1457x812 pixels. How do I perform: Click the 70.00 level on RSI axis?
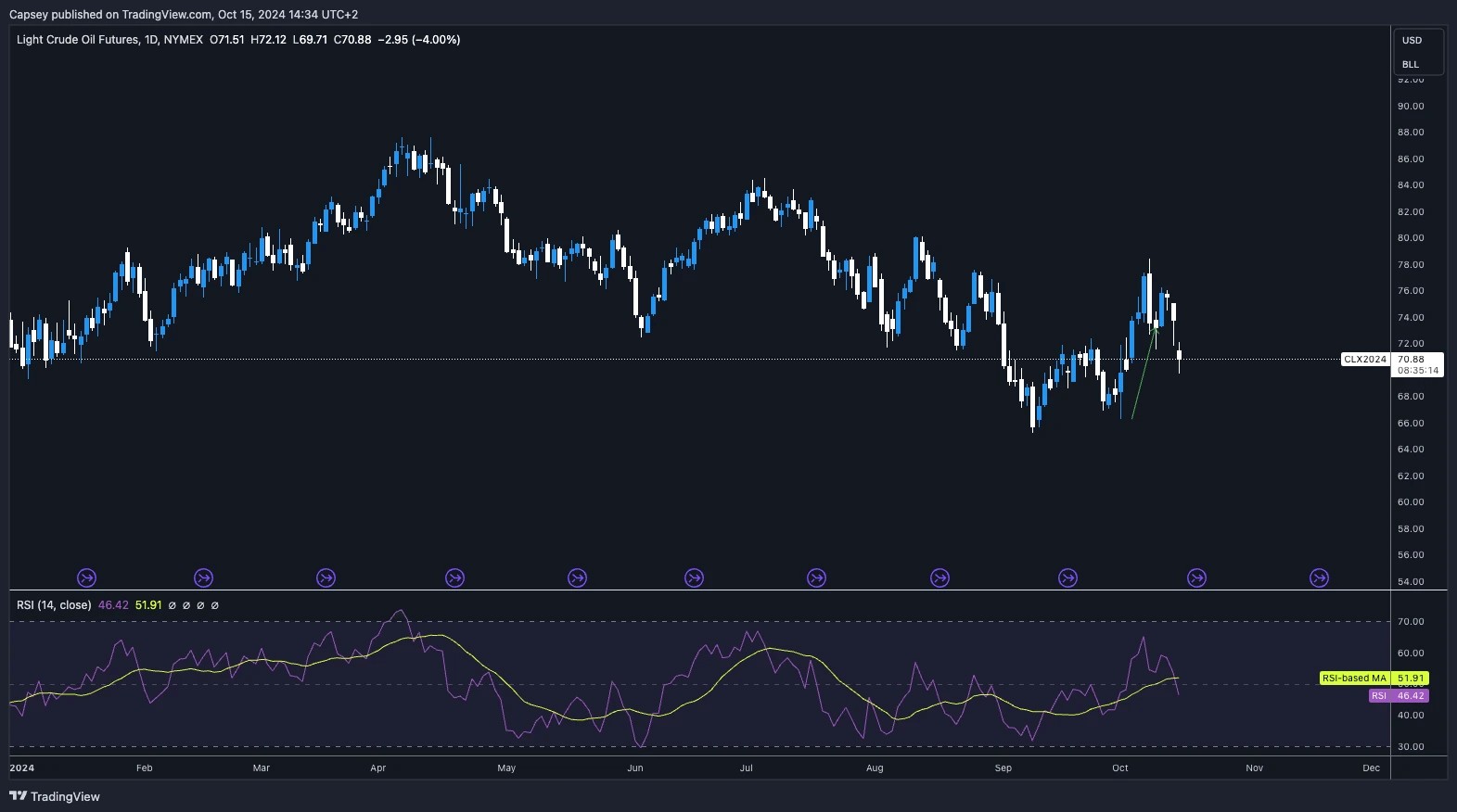click(x=1411, y=622)
